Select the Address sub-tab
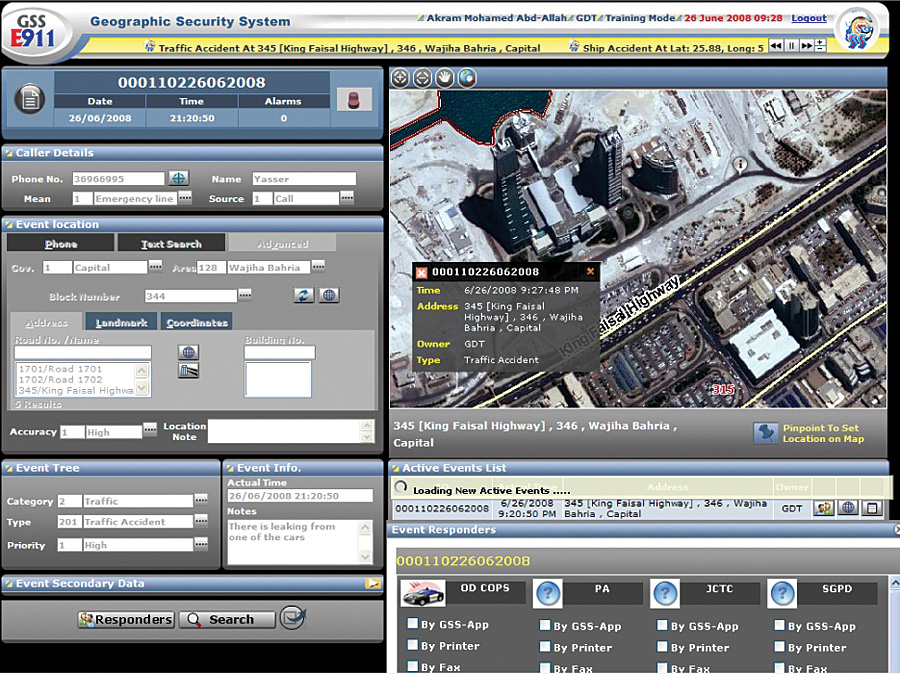The height and width of the screenshot is (674, 900). pyautogui.click(x=46, y=322)
